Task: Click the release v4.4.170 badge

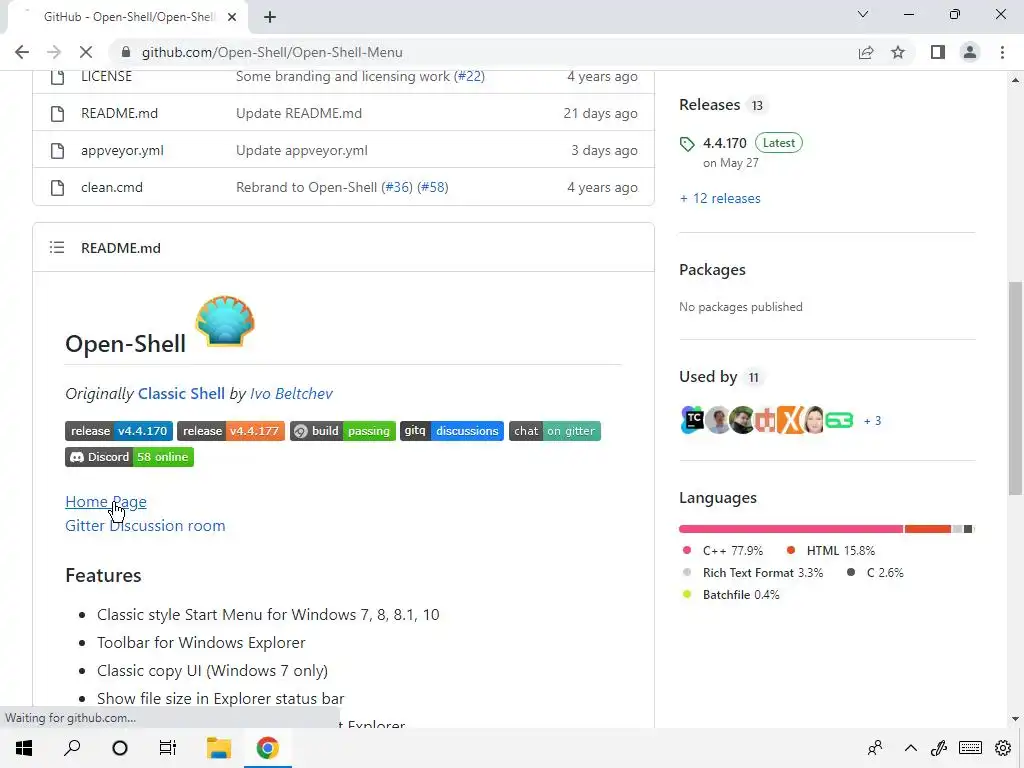Action: click(x=119, y=431)
